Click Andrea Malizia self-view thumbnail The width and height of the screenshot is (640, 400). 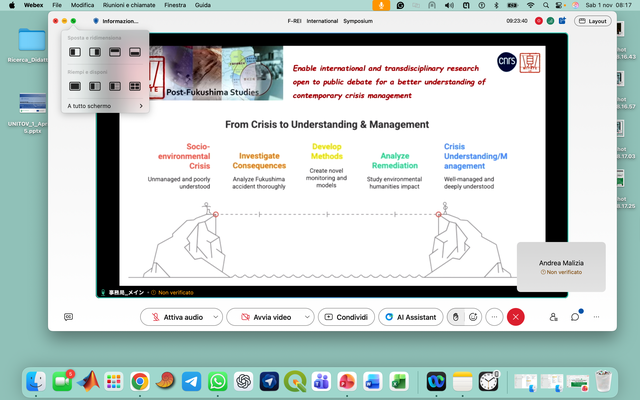click(561, 267)
